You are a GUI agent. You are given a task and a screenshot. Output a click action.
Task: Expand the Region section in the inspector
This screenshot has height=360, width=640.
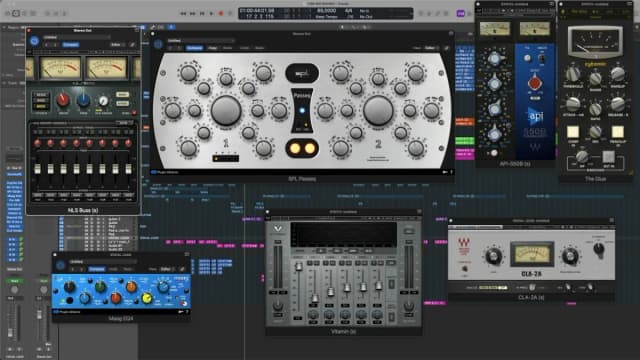click(x=4, y=28)
